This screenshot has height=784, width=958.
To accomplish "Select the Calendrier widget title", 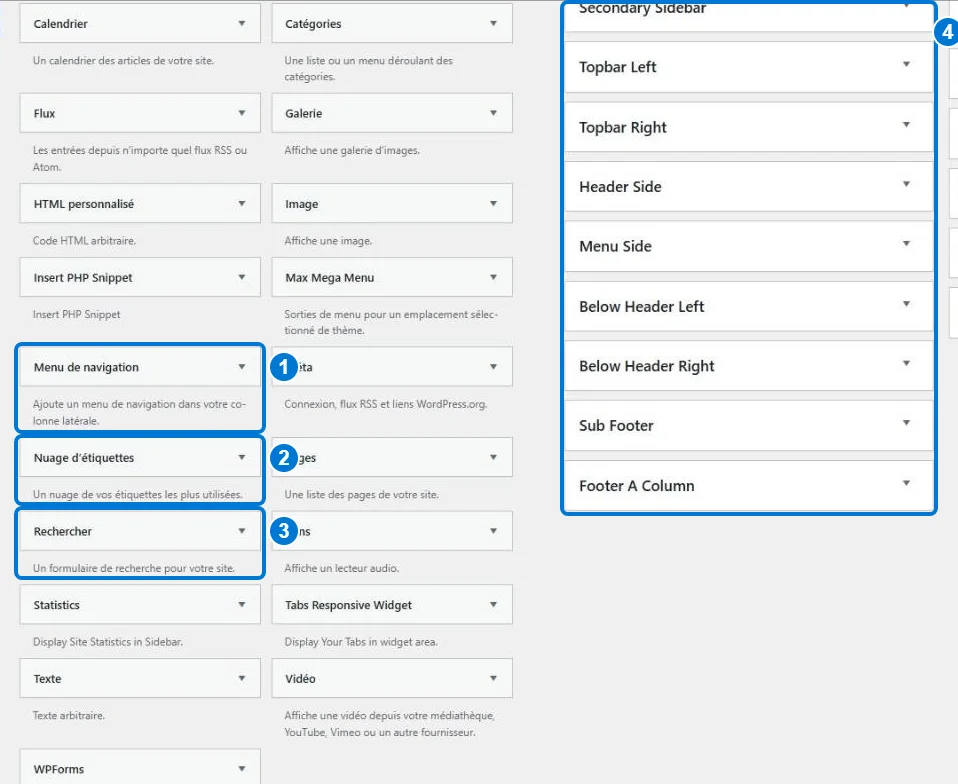I will coord(60,24).
